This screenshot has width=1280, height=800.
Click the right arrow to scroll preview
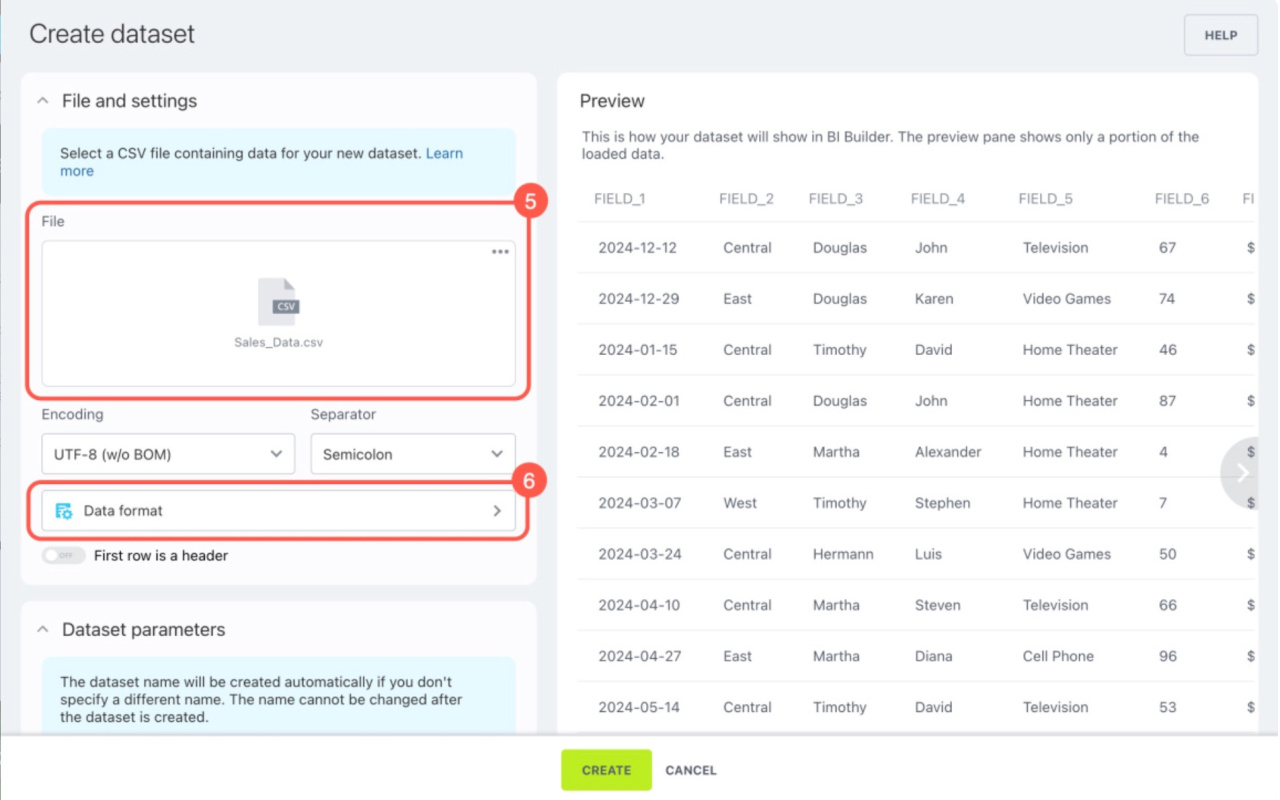pos(1243,472)
